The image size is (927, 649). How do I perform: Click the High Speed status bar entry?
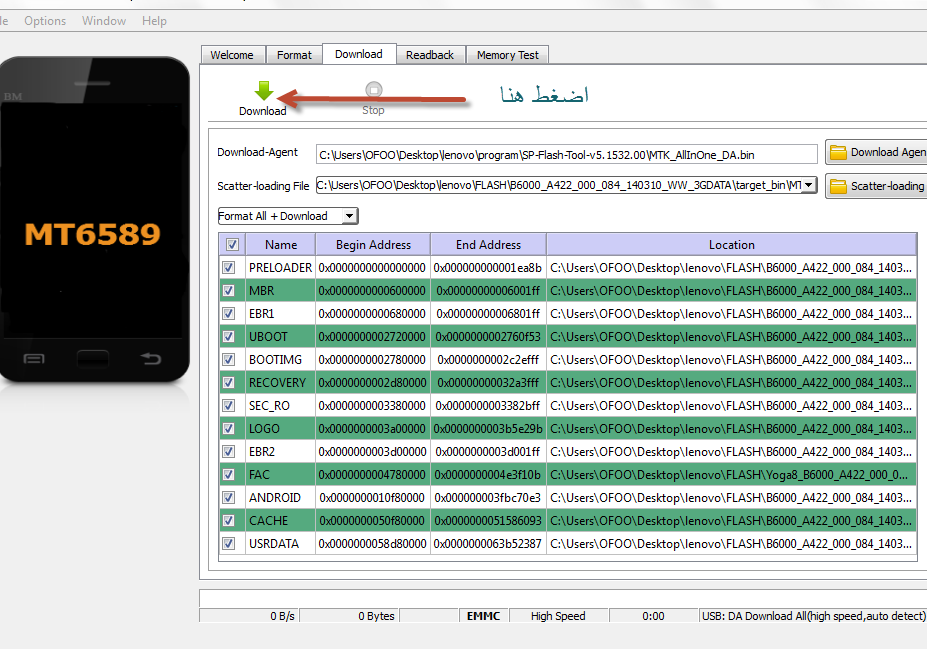pyautogui.click(x=558, y=616)
